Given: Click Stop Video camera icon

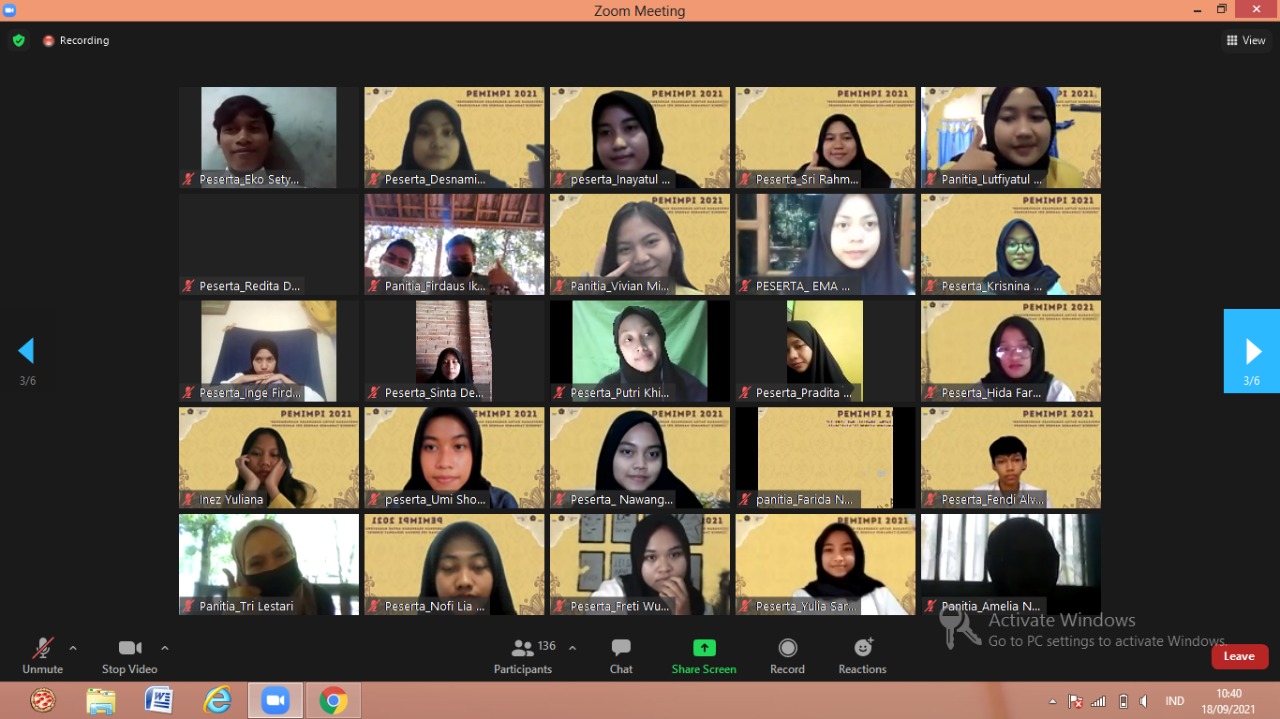Looking at the screenshot, I should pos(130,648).
